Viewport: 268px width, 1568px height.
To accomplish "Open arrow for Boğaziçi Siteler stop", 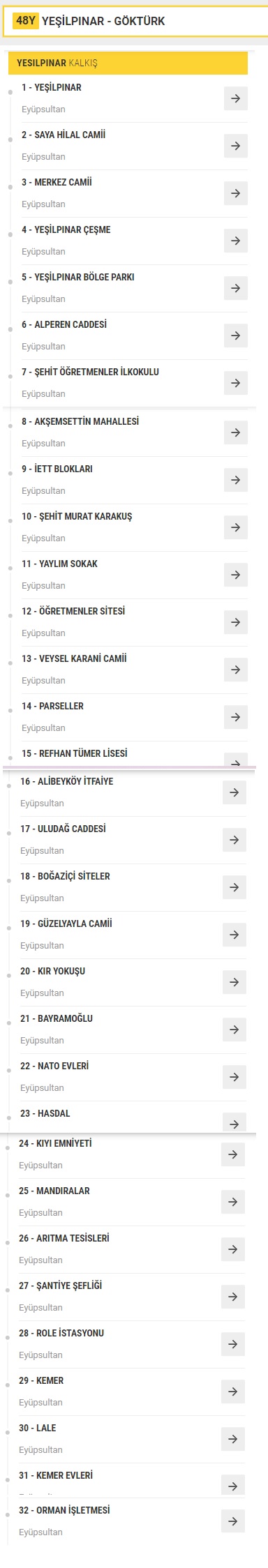I will click(x=234, y=887).
